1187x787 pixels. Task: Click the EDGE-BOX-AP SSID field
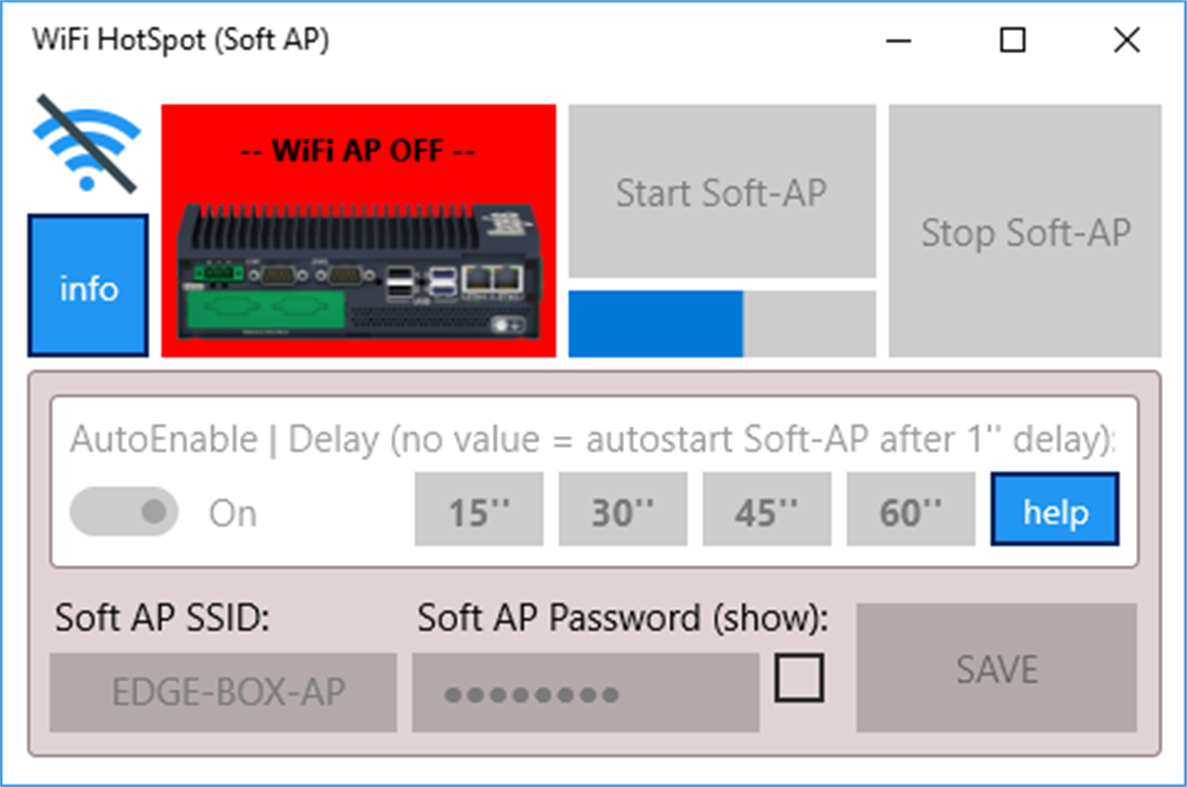(224, 691)
